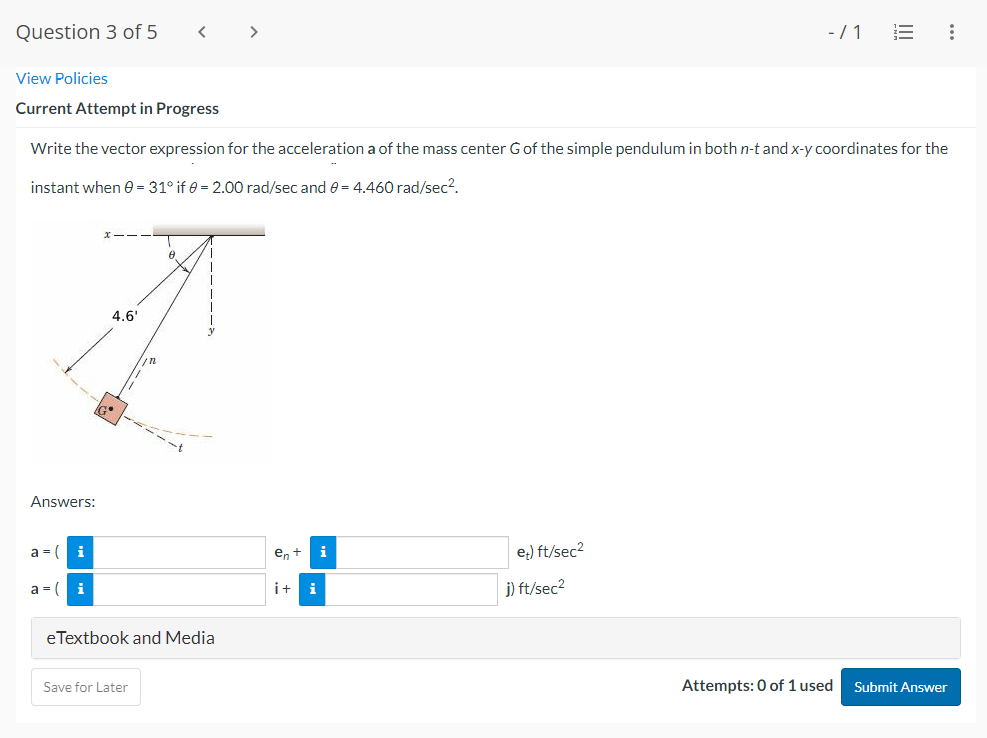Open the info hint beside the et coefficient field
Screen dimensions: 987x738
point(322,551)
